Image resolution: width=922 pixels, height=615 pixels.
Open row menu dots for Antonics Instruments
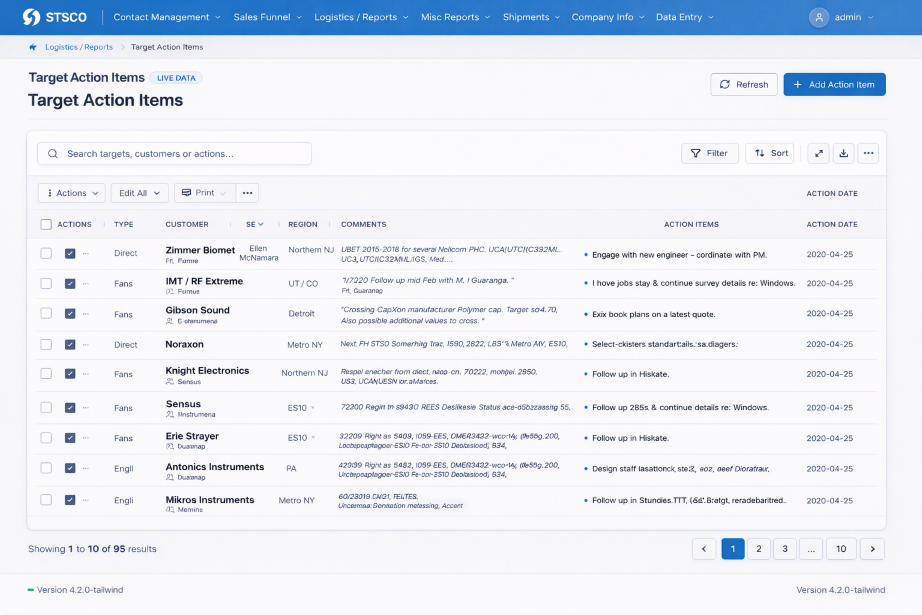(86, 469)
